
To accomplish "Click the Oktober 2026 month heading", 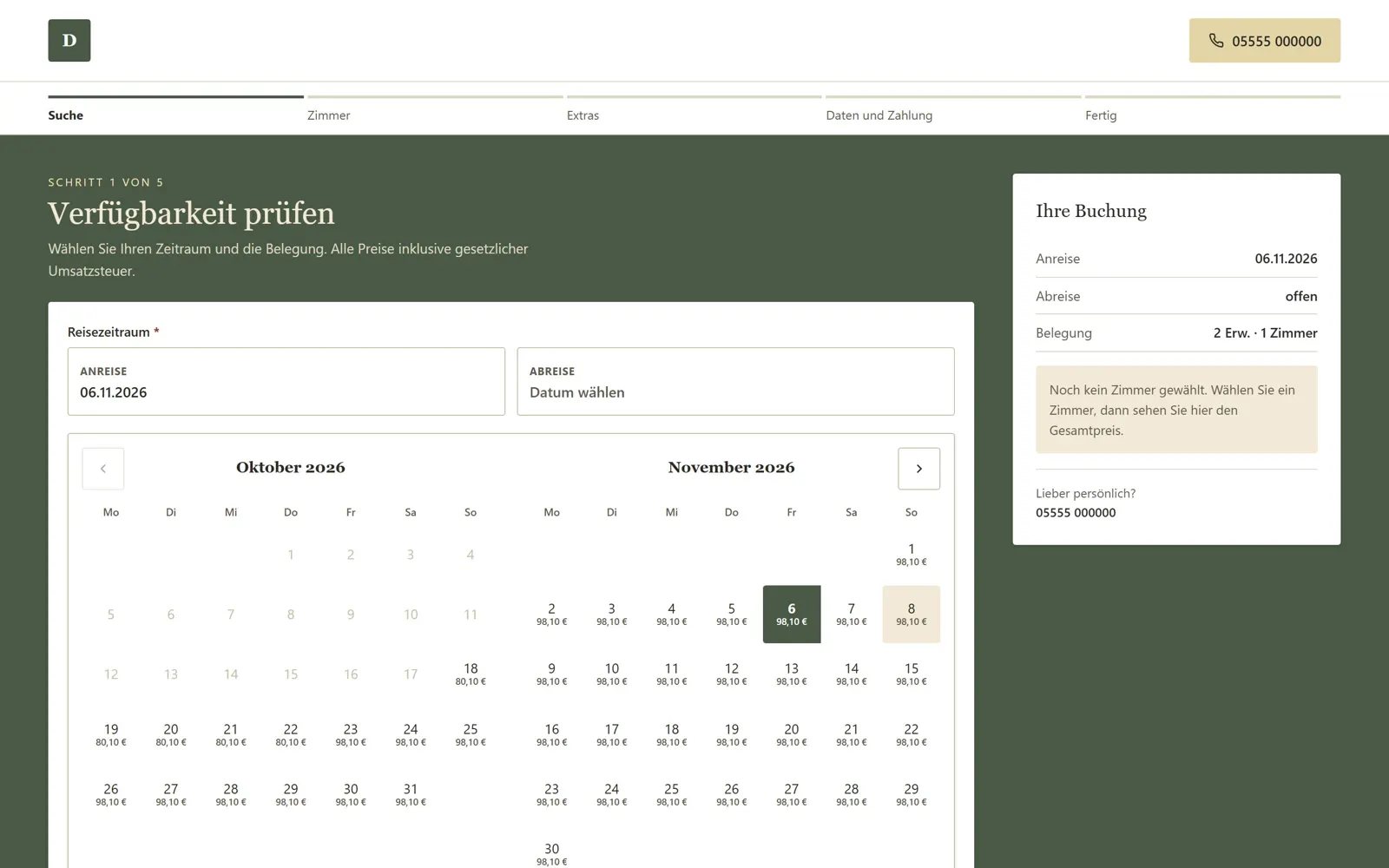I will [x=291, y=468].
